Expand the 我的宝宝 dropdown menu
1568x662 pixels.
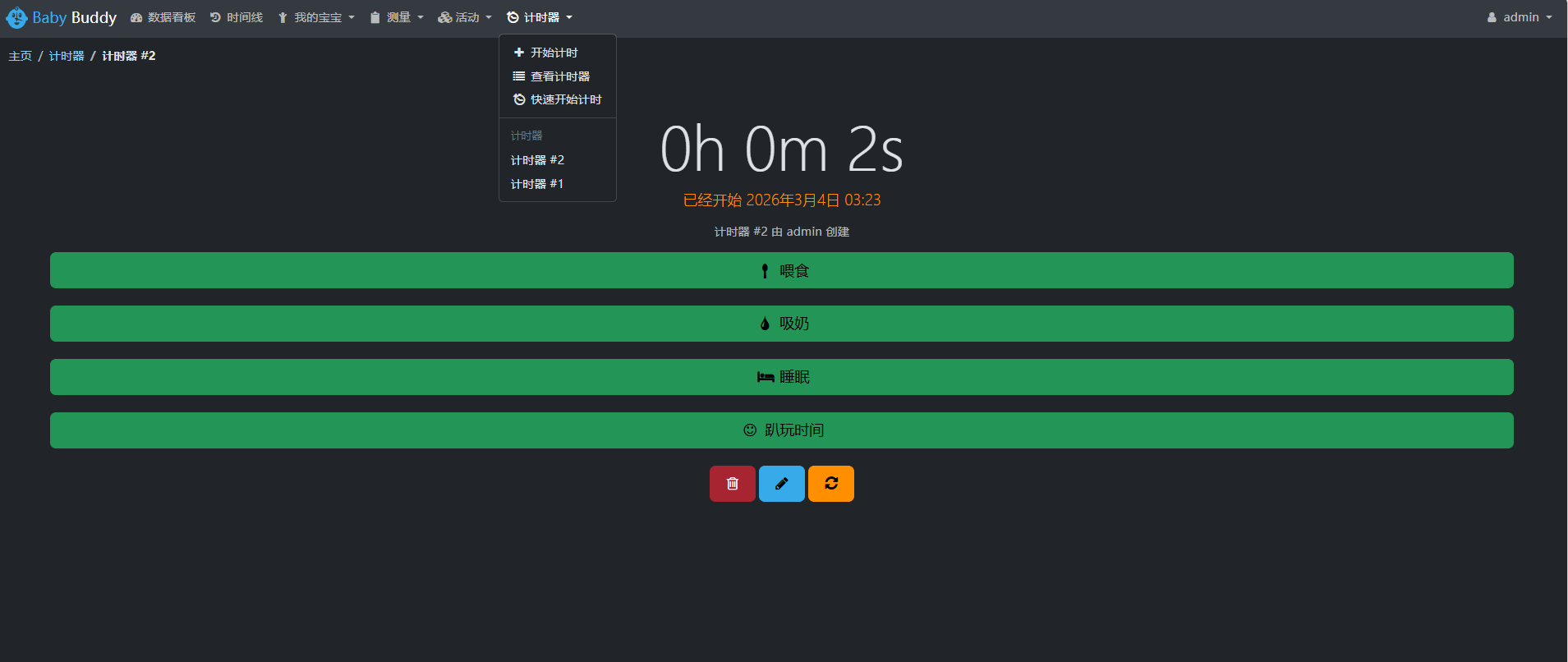(x=316, y=18)
